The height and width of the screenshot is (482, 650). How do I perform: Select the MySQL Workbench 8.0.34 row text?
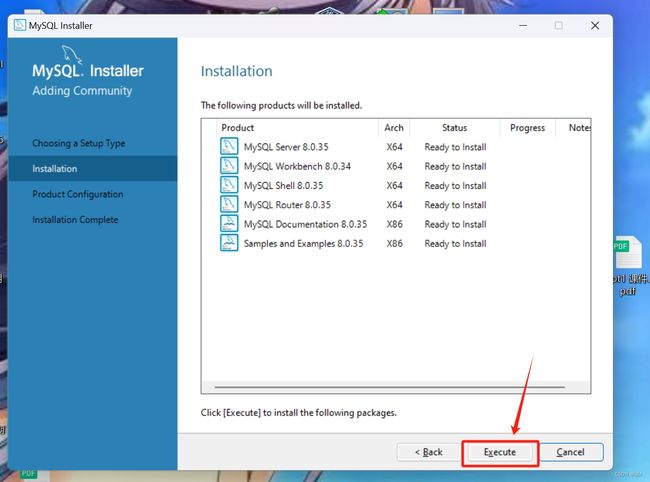tap(297, 166)
